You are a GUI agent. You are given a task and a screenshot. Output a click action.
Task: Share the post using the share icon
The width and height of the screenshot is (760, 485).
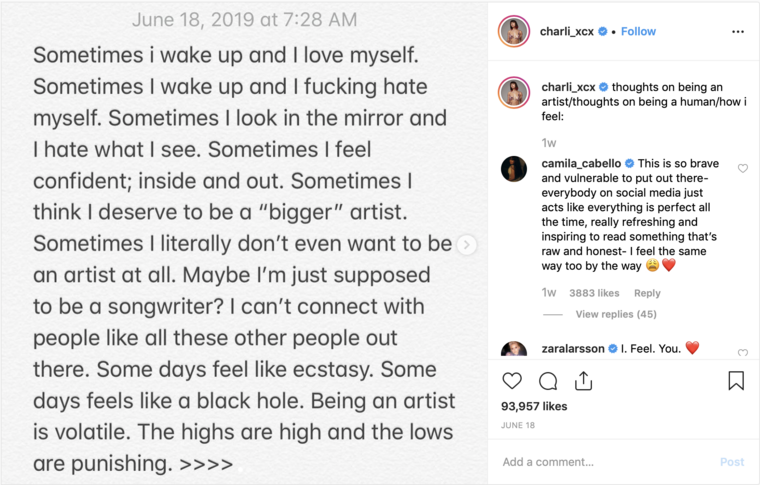(x=584, y=381)
